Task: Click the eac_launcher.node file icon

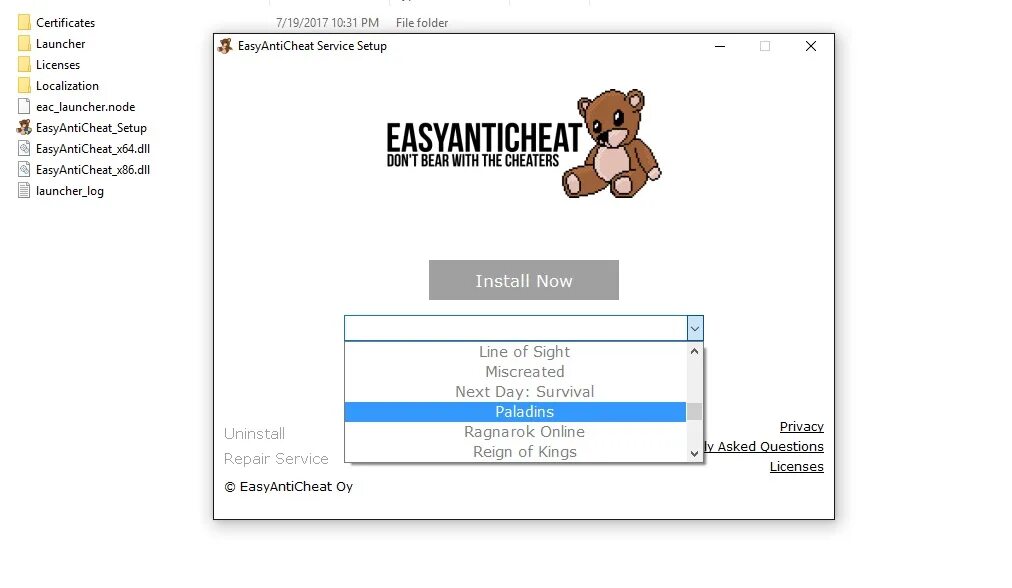Action: pos(24,106)
